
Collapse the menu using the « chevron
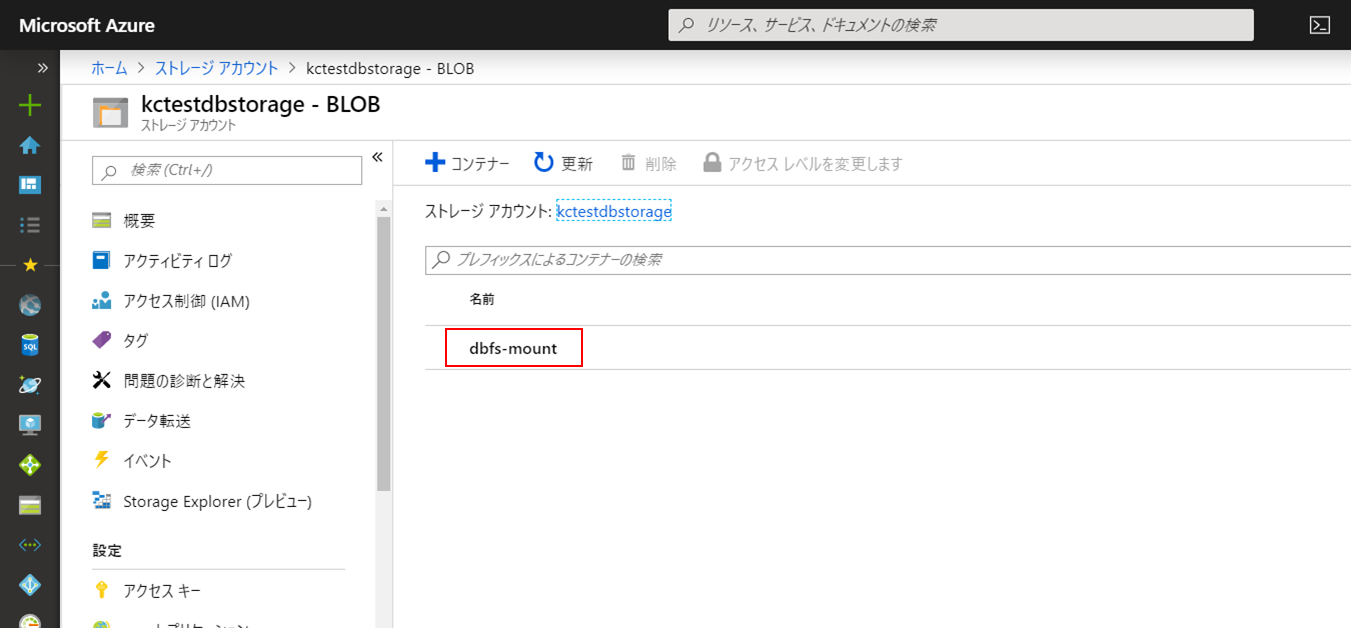coord(377,156)
